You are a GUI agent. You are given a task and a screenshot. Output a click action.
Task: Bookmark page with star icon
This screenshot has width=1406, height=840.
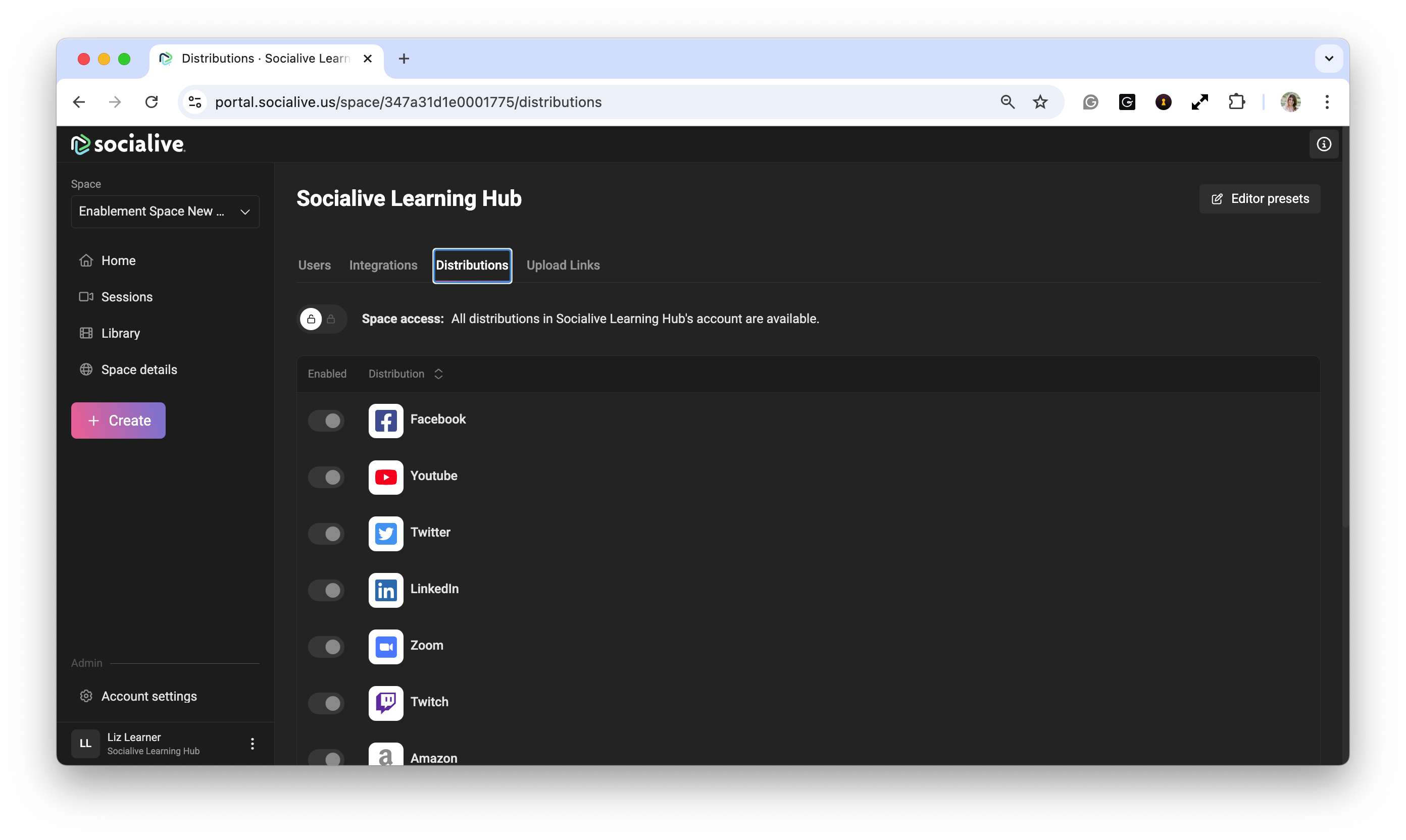[1040, 102]
